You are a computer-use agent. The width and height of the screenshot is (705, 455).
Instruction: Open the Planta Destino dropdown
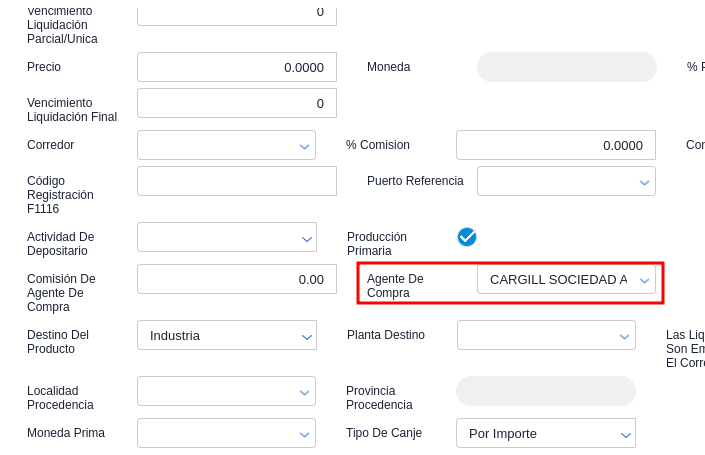[x=546, y=335]
